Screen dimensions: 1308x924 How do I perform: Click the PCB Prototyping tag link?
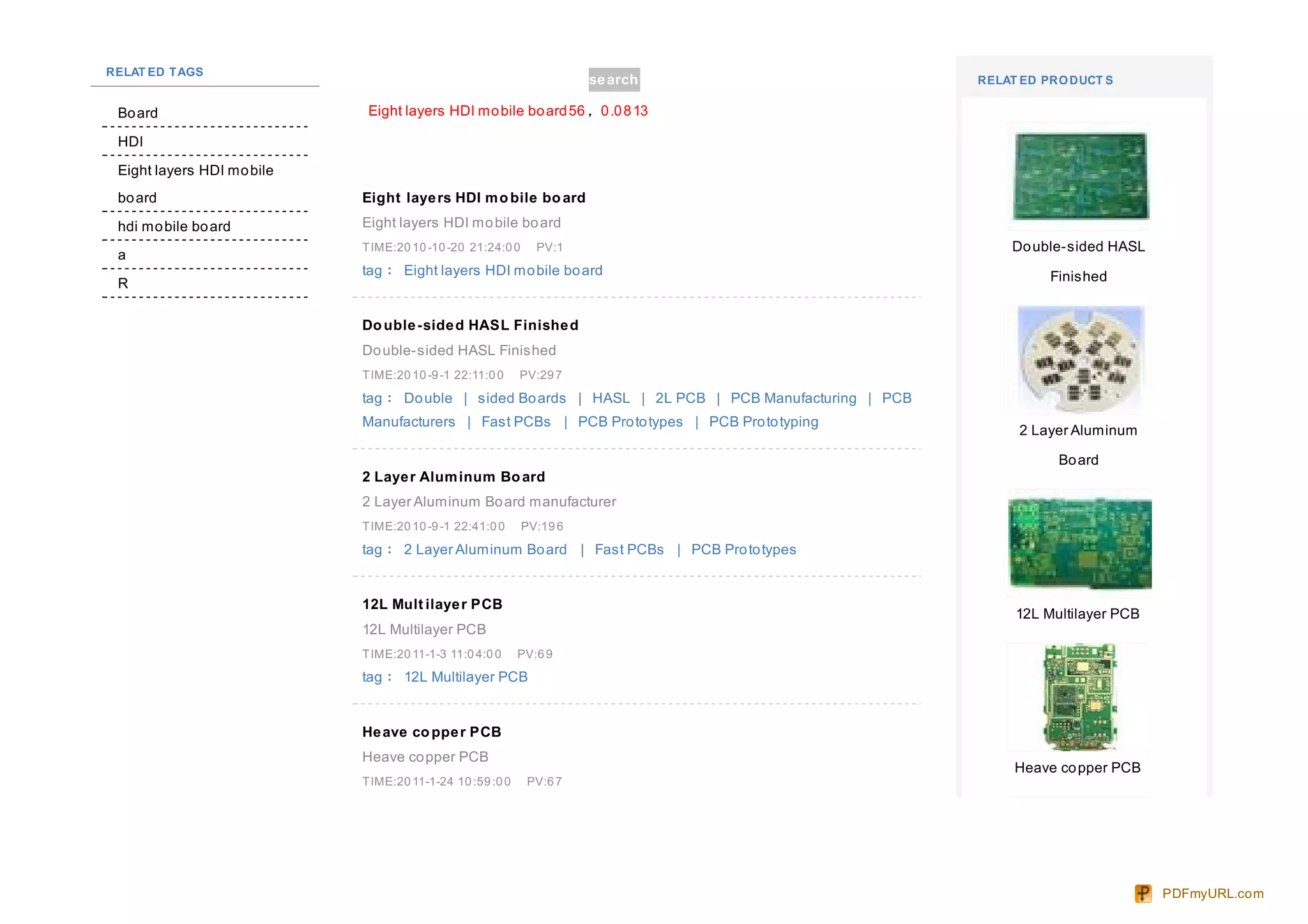coord(763,422)
